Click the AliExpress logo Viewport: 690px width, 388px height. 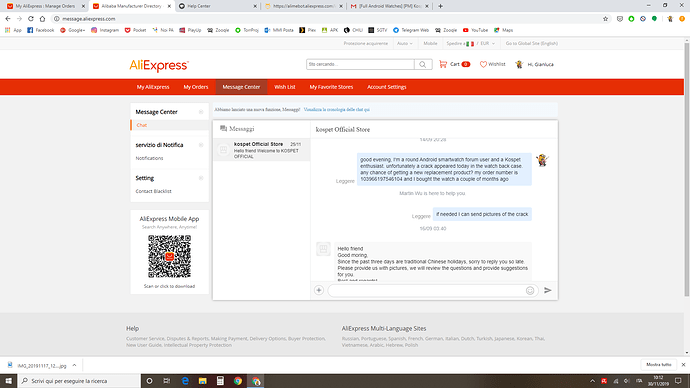pos(159,66)
